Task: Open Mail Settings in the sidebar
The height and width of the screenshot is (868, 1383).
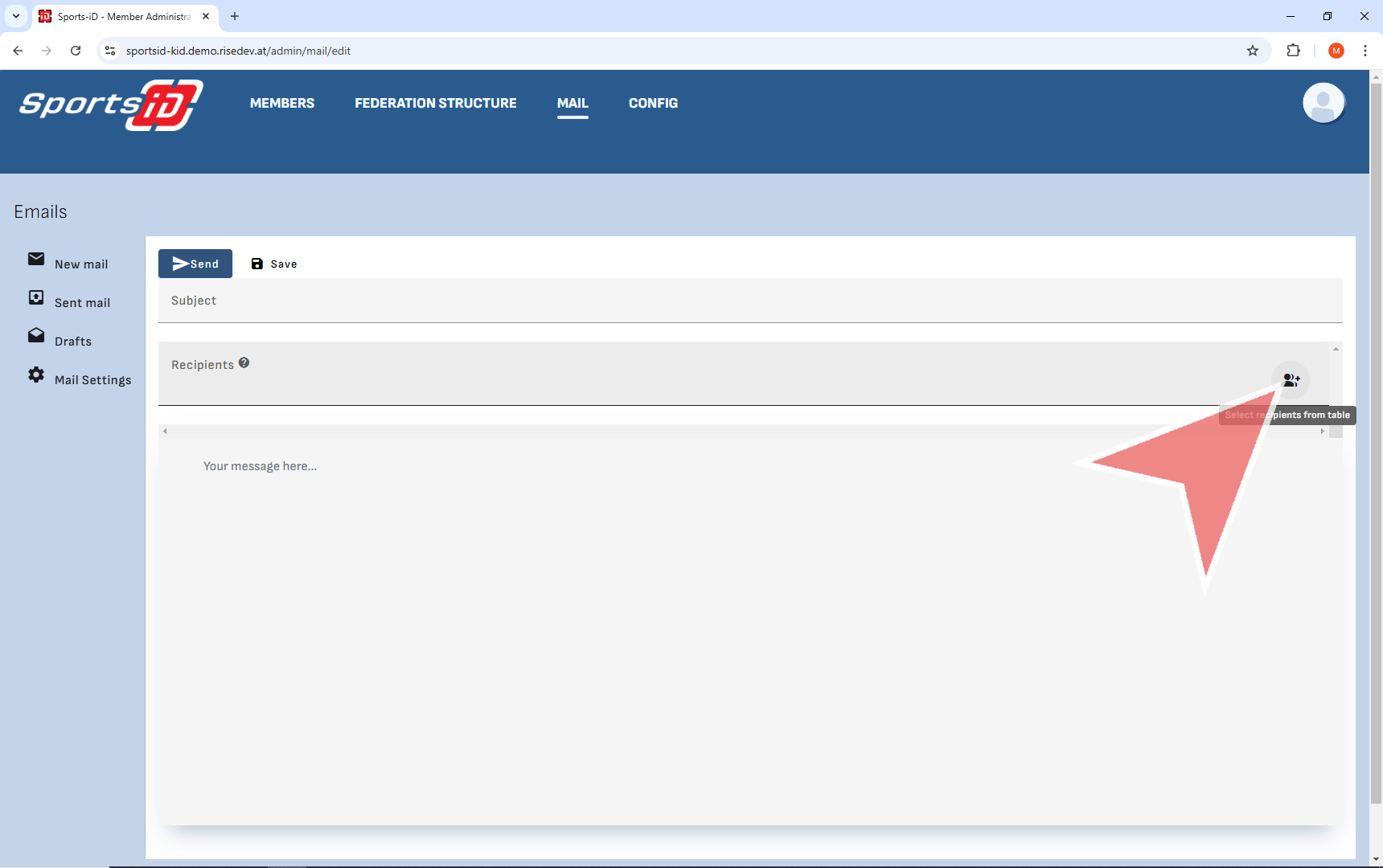Action: coord(92,379)
